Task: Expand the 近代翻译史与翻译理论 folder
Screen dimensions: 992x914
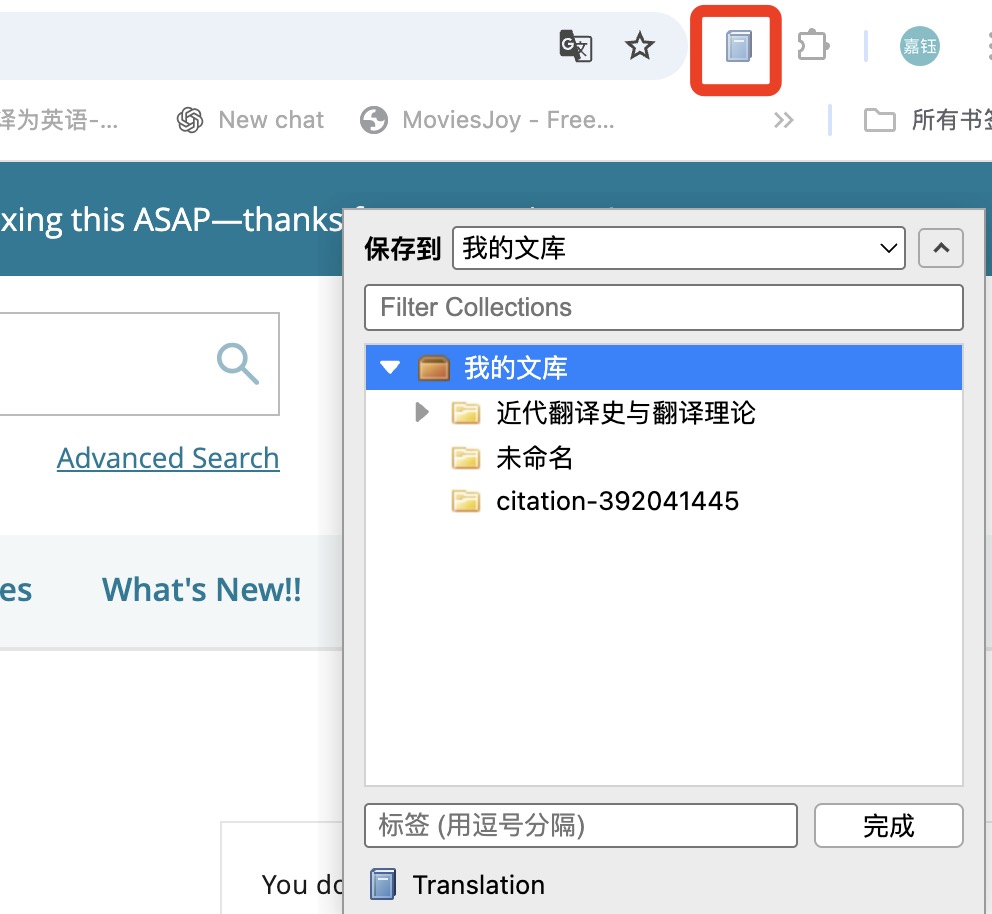Action: (422, 412)
